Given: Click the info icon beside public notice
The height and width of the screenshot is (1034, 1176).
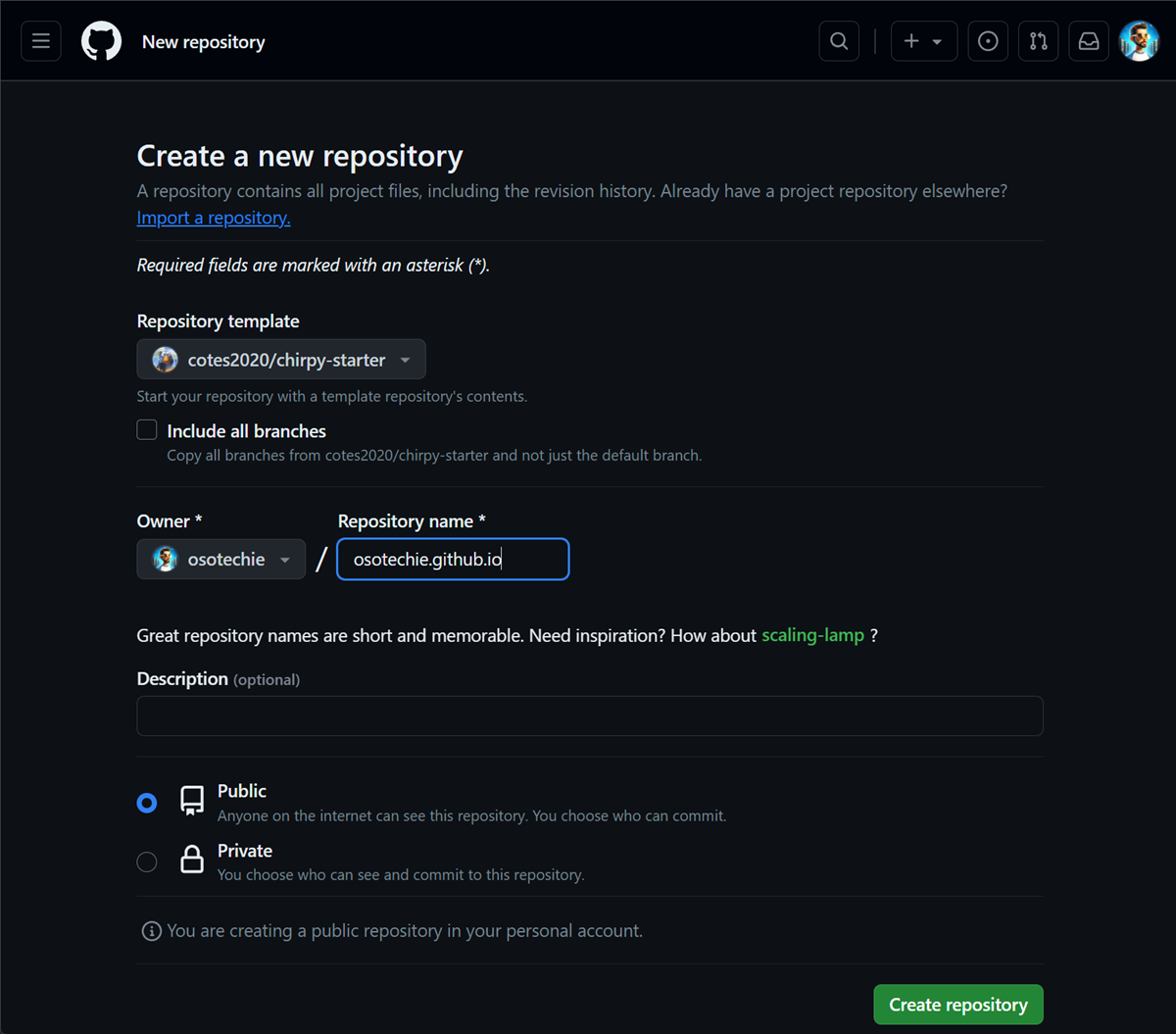Looking at the screenshot, I should 151,931.
